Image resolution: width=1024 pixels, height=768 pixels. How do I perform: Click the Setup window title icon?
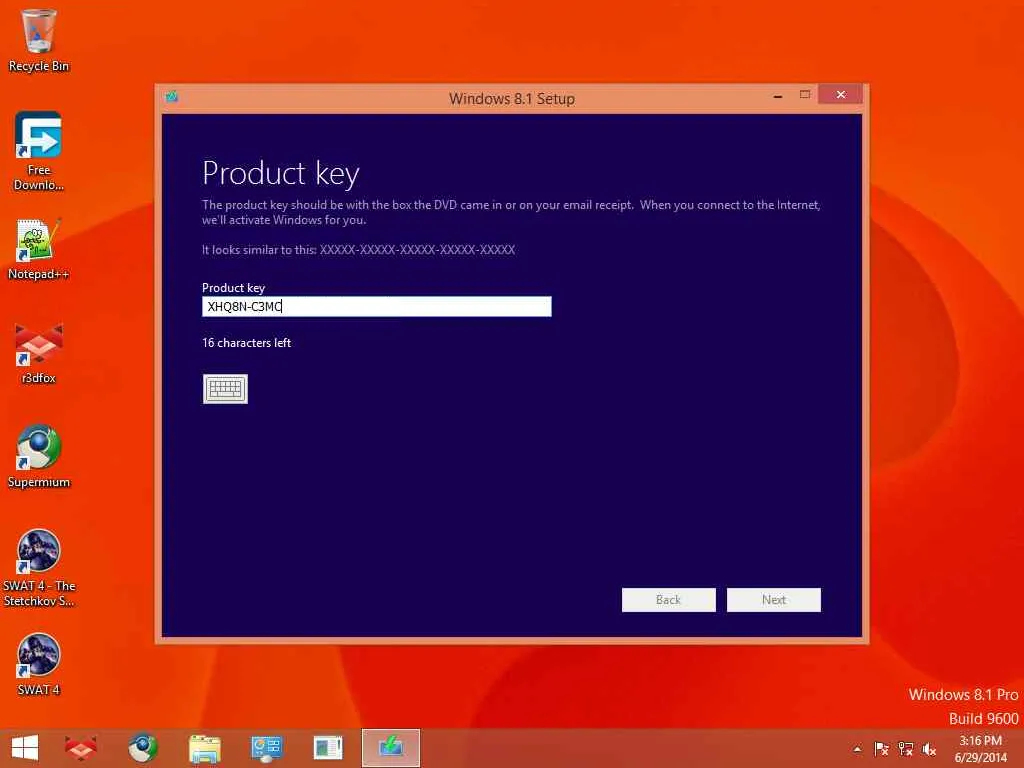click(172, 97)
